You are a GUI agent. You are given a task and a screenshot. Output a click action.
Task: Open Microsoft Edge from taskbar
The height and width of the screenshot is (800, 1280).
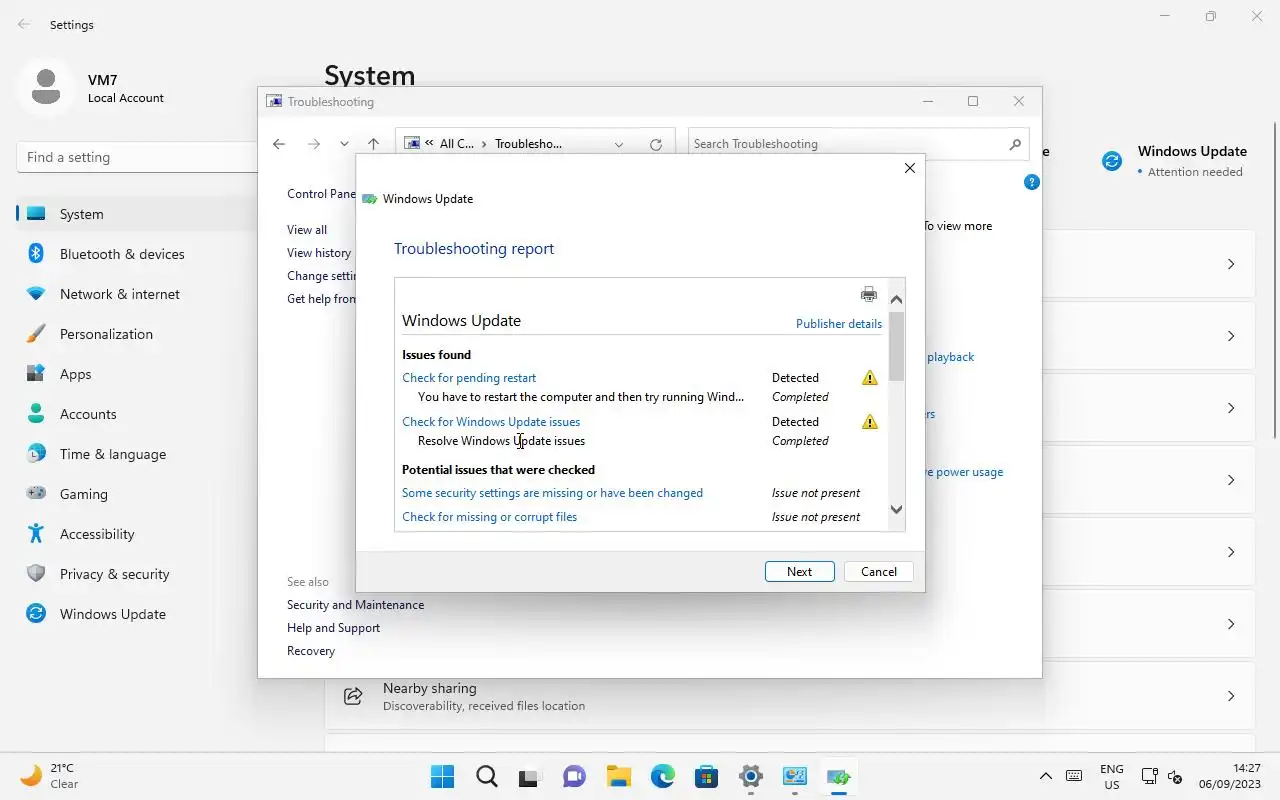[662, 777]
